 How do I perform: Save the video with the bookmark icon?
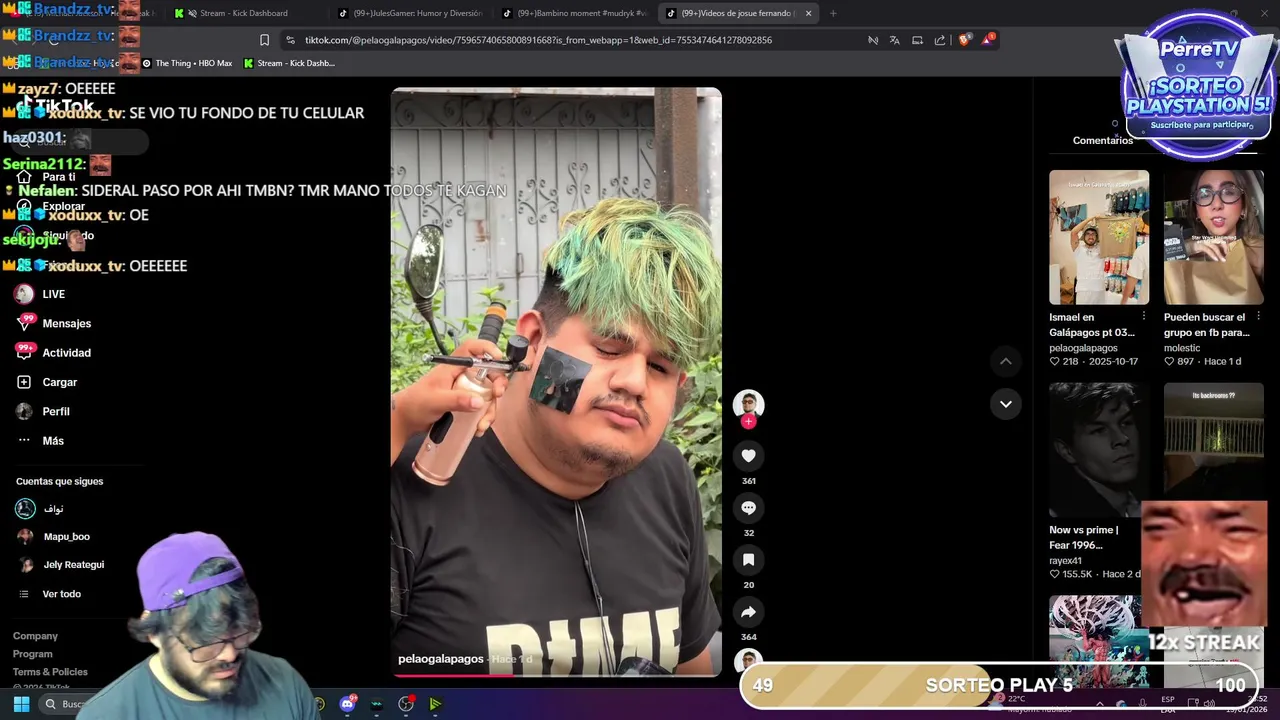[748, 560]
